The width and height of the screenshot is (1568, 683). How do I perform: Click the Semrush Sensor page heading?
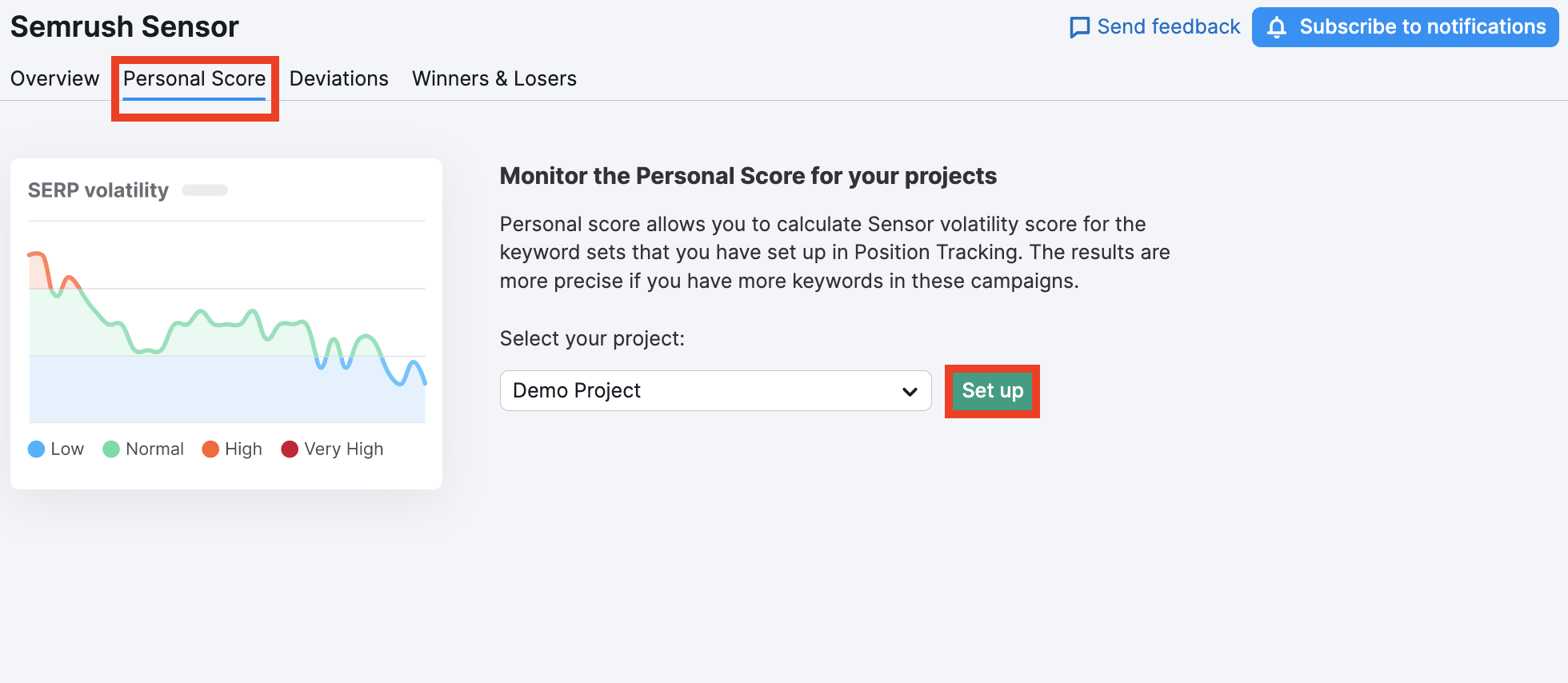pos(125,27)
